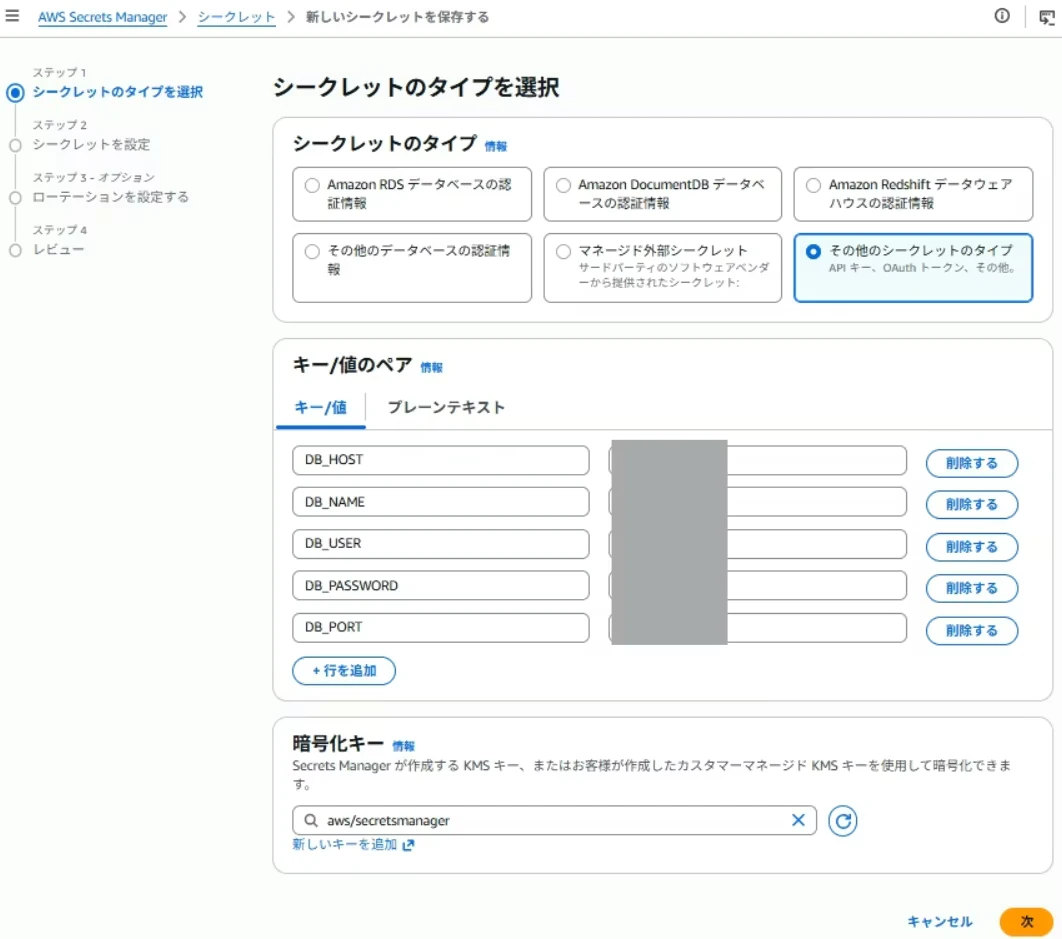Delete the DB_HOST row with 削除する
Viewport: 1062px width, 939px height.
971,463
